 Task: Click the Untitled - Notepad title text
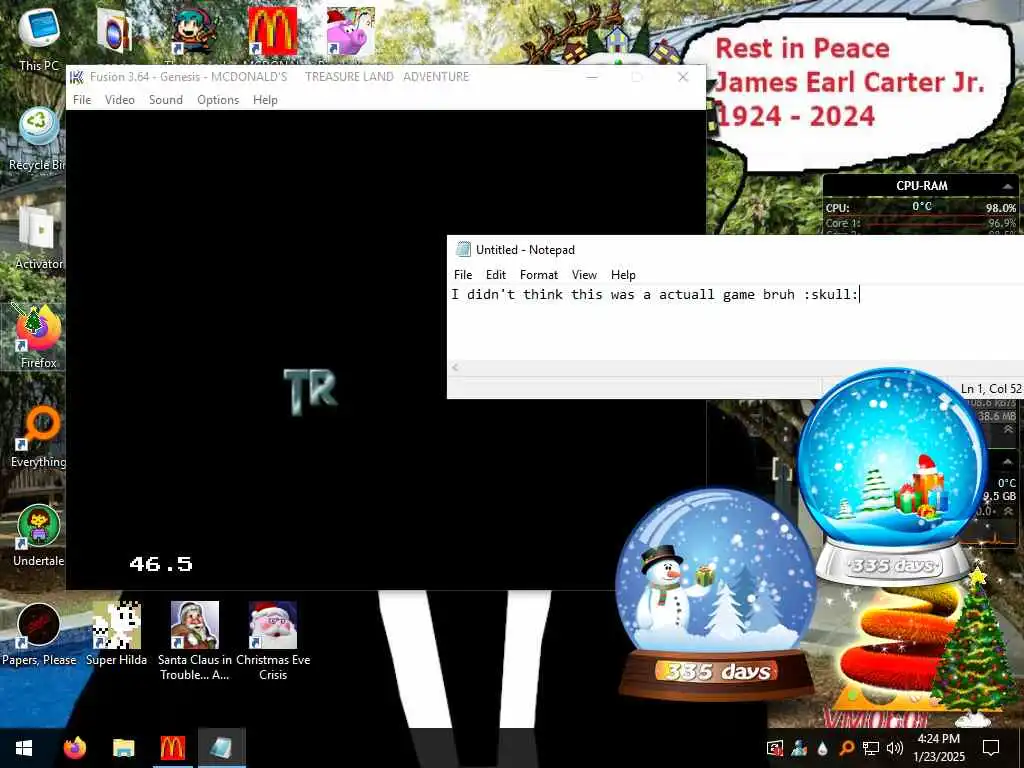tap(525, 249)
